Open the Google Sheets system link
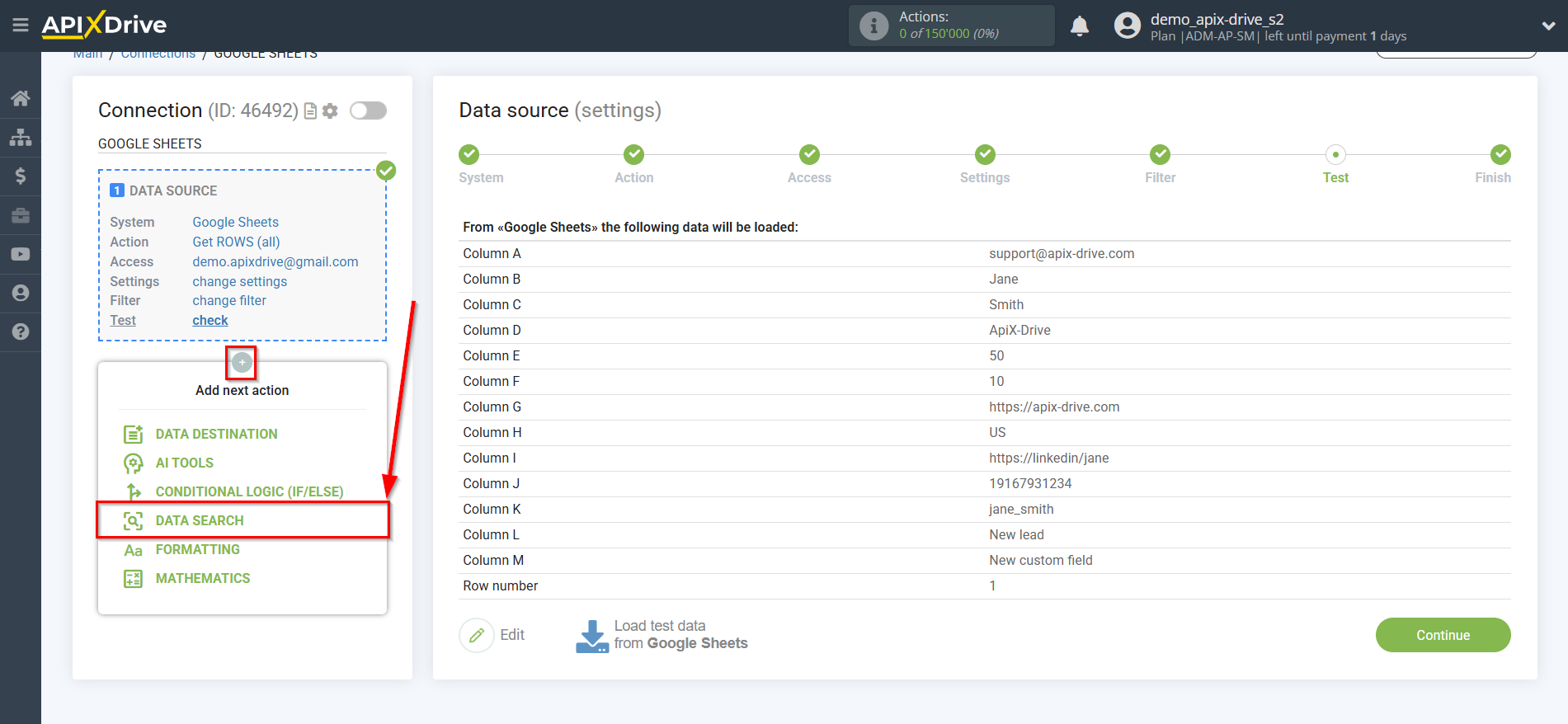 click(x=235, y=222)
